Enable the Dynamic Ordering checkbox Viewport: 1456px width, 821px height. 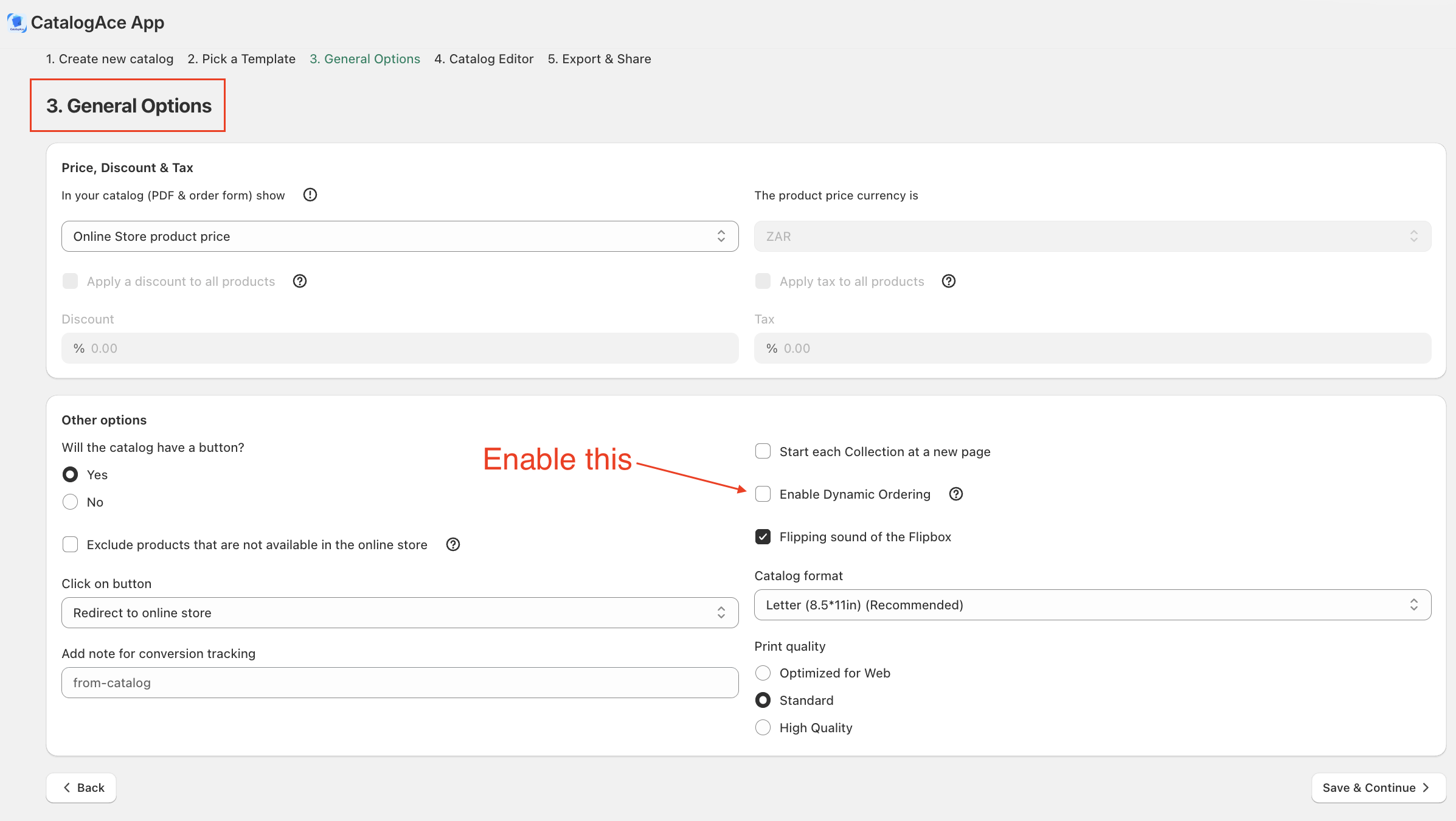pos(763,494)
